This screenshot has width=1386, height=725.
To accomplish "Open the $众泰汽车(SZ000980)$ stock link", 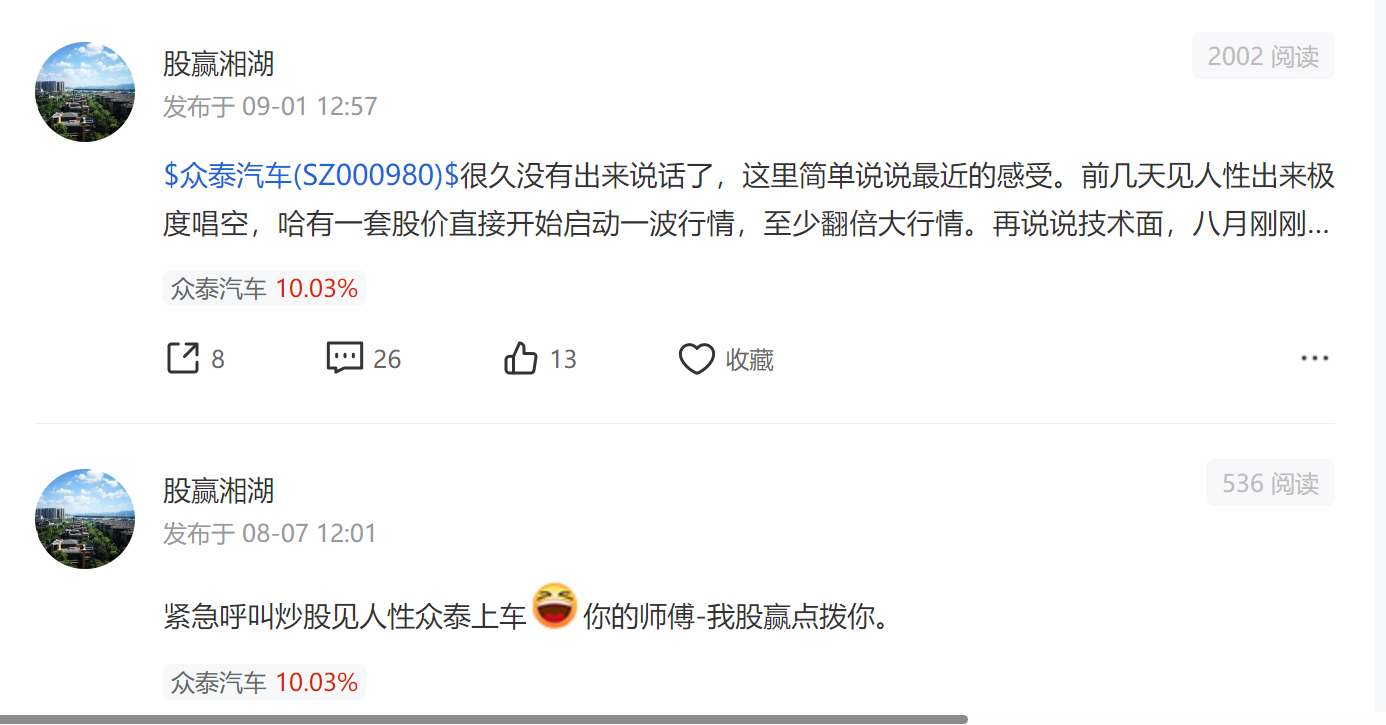I will click(310, 175).
